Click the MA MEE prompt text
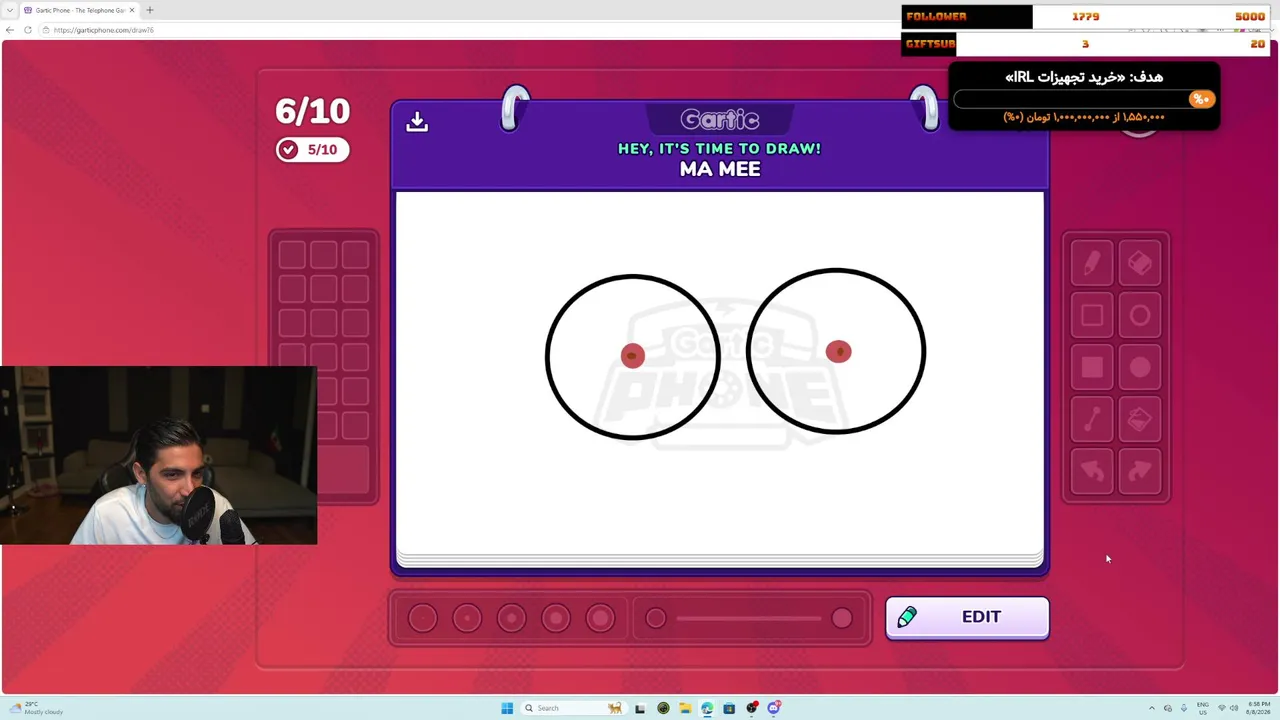Screen dimensions: 1280x720 tap(720, 169)
